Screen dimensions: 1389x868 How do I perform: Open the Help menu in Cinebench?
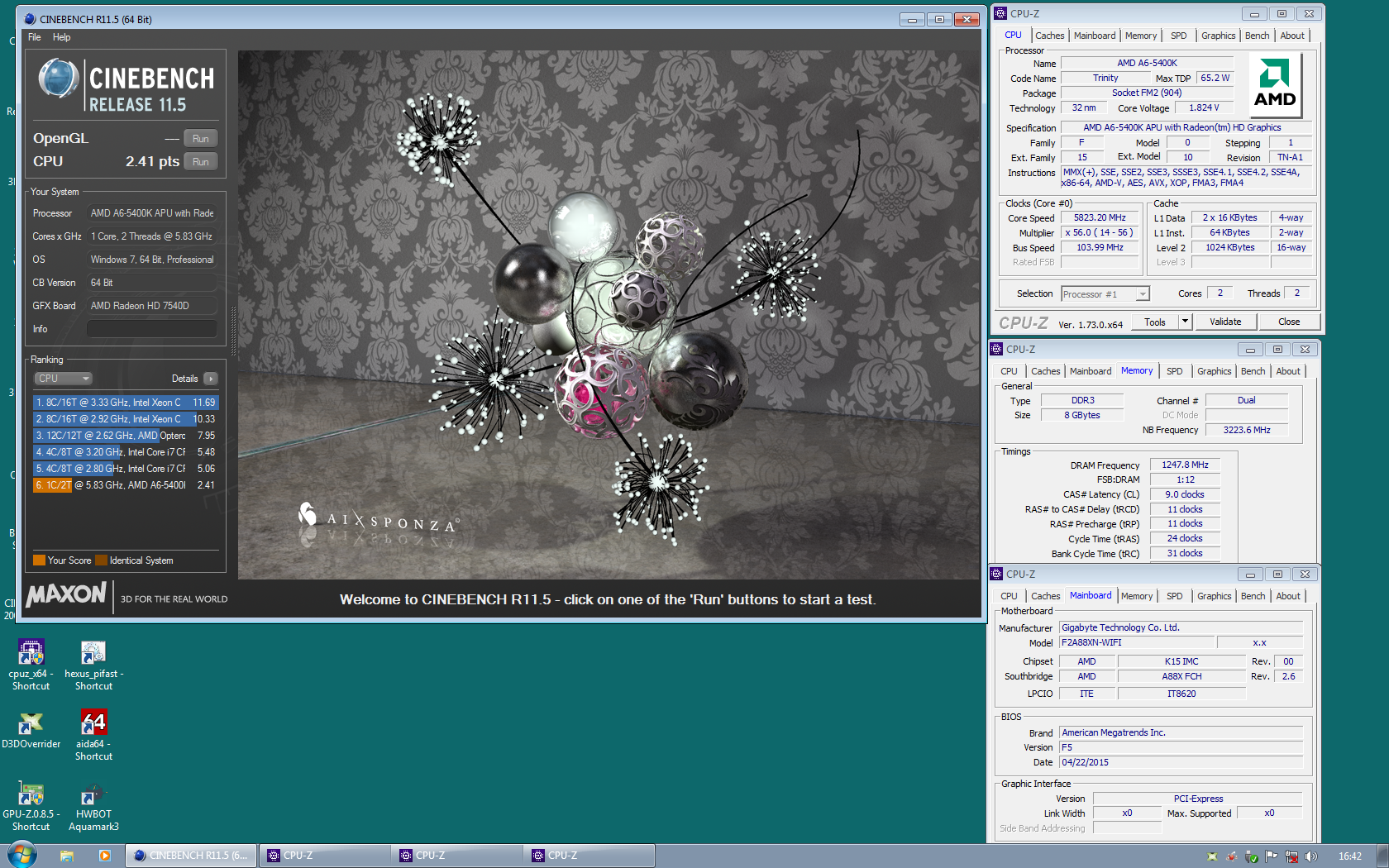(62, 37)
